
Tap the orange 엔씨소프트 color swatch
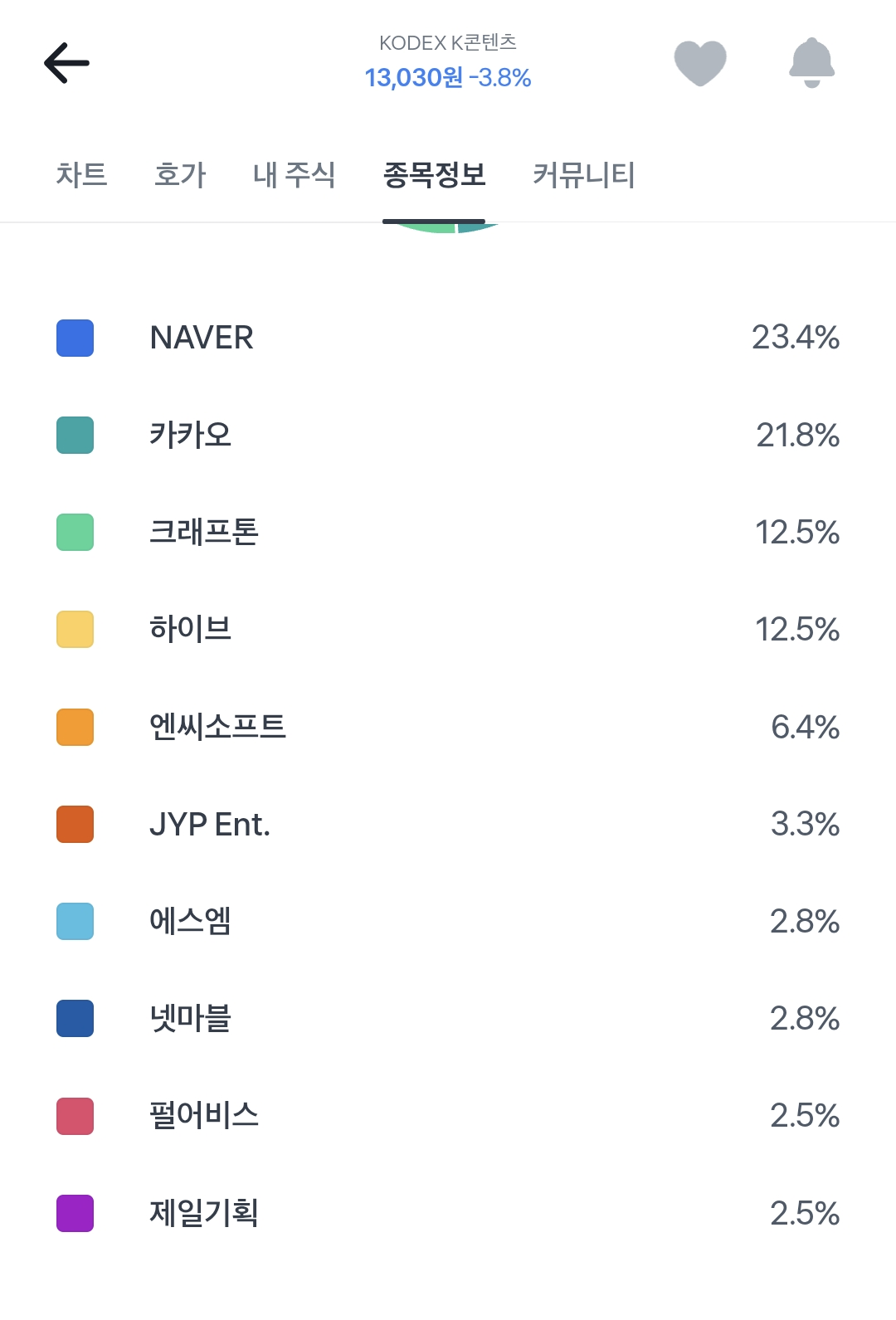(x=75, y=727)
